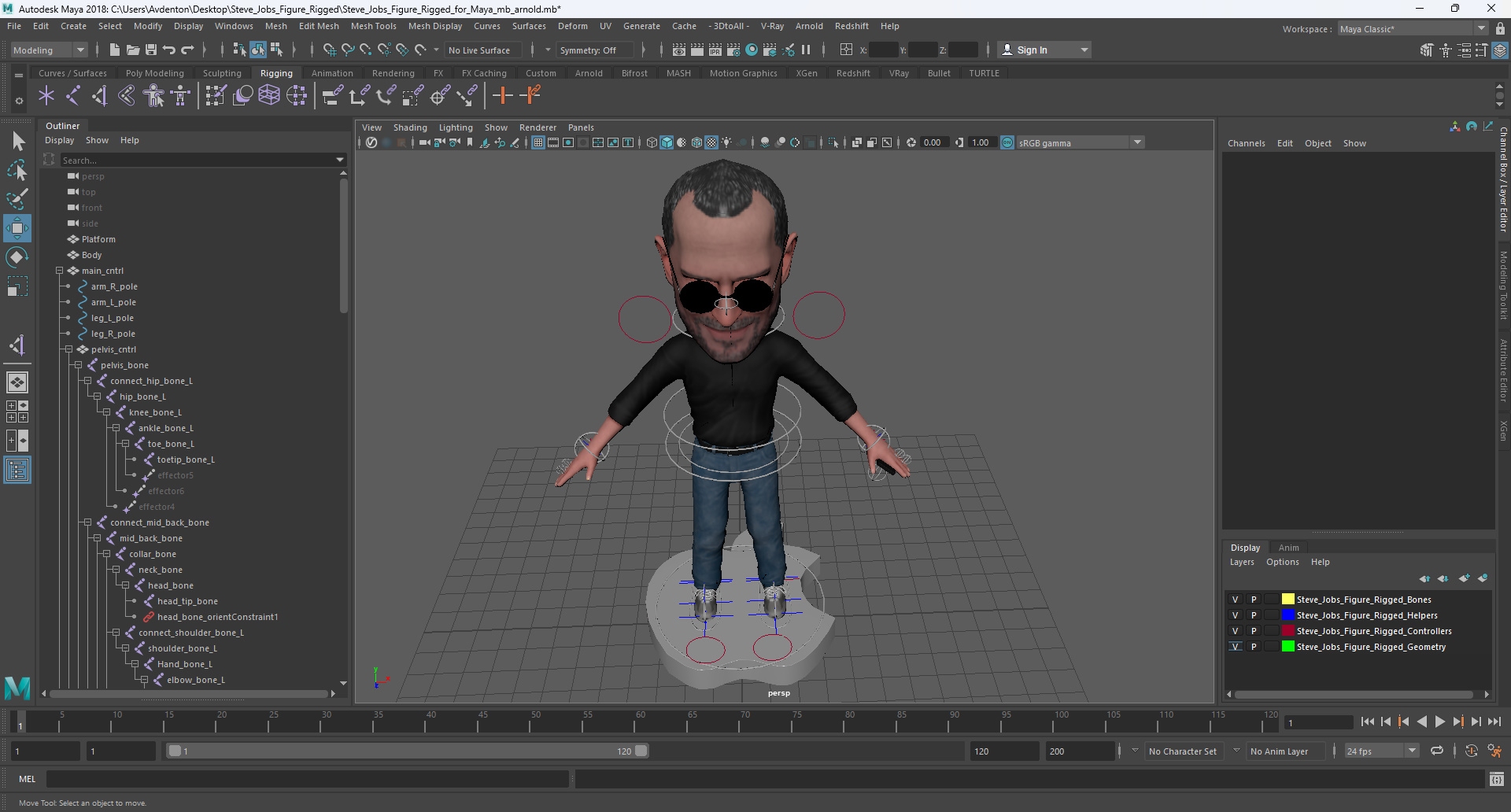The width and height of the screenshot is (1511, 812).
Task: Click the orange Set Key plus icon
Action: click(502, 96)
